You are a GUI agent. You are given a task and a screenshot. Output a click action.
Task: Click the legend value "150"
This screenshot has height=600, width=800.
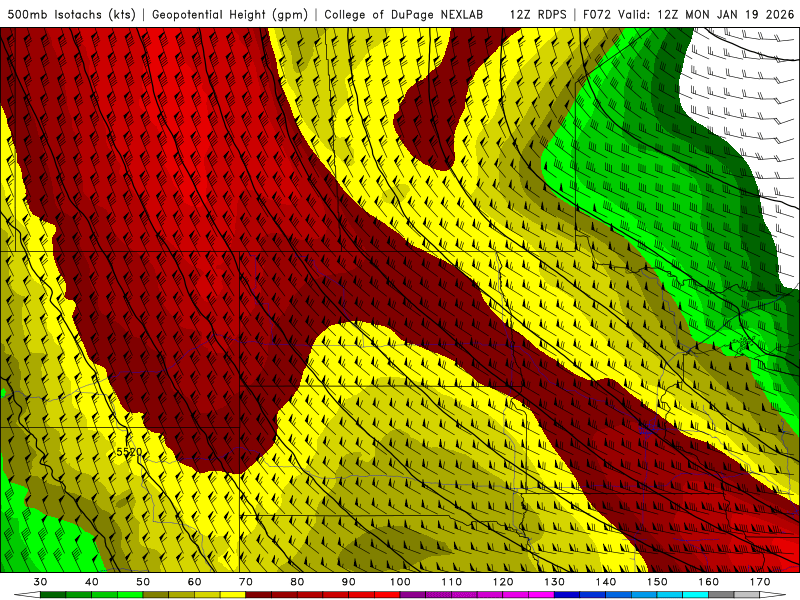657,582
